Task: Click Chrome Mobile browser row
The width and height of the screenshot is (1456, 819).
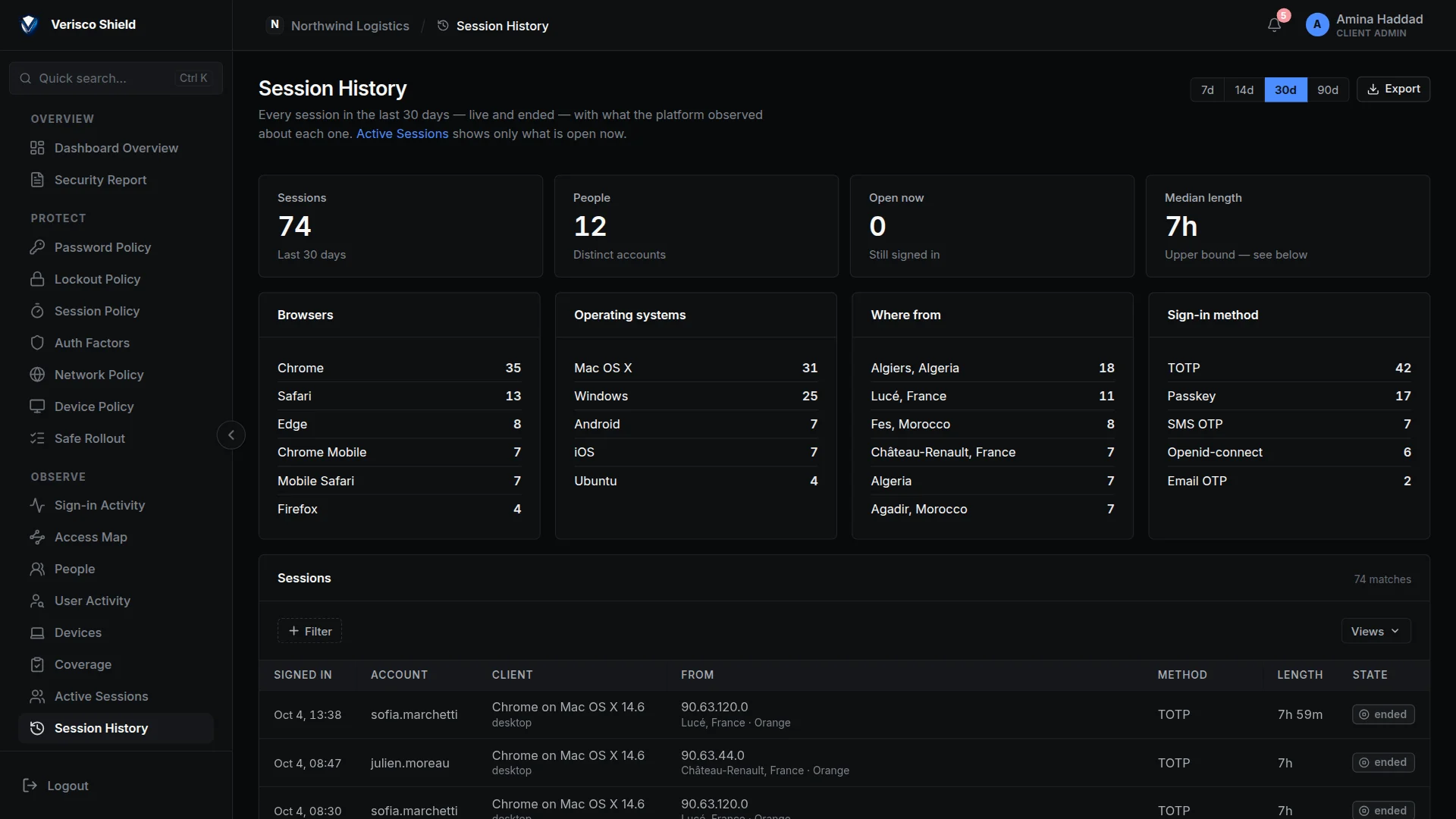Action: point(399,452)
